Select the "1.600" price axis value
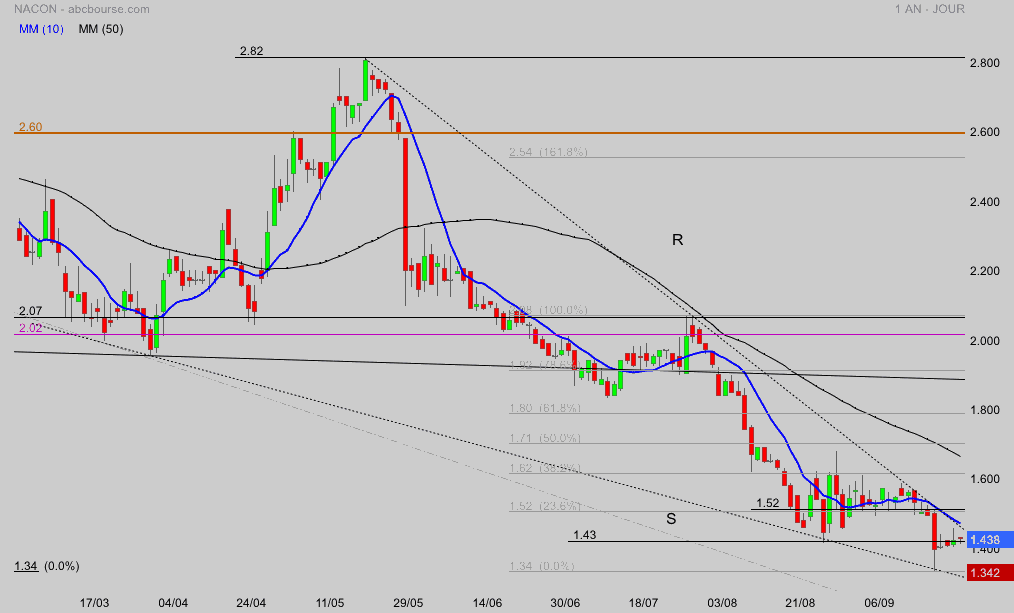The image size is (1014, 613). pyautogui.click(x=985, y=479)
